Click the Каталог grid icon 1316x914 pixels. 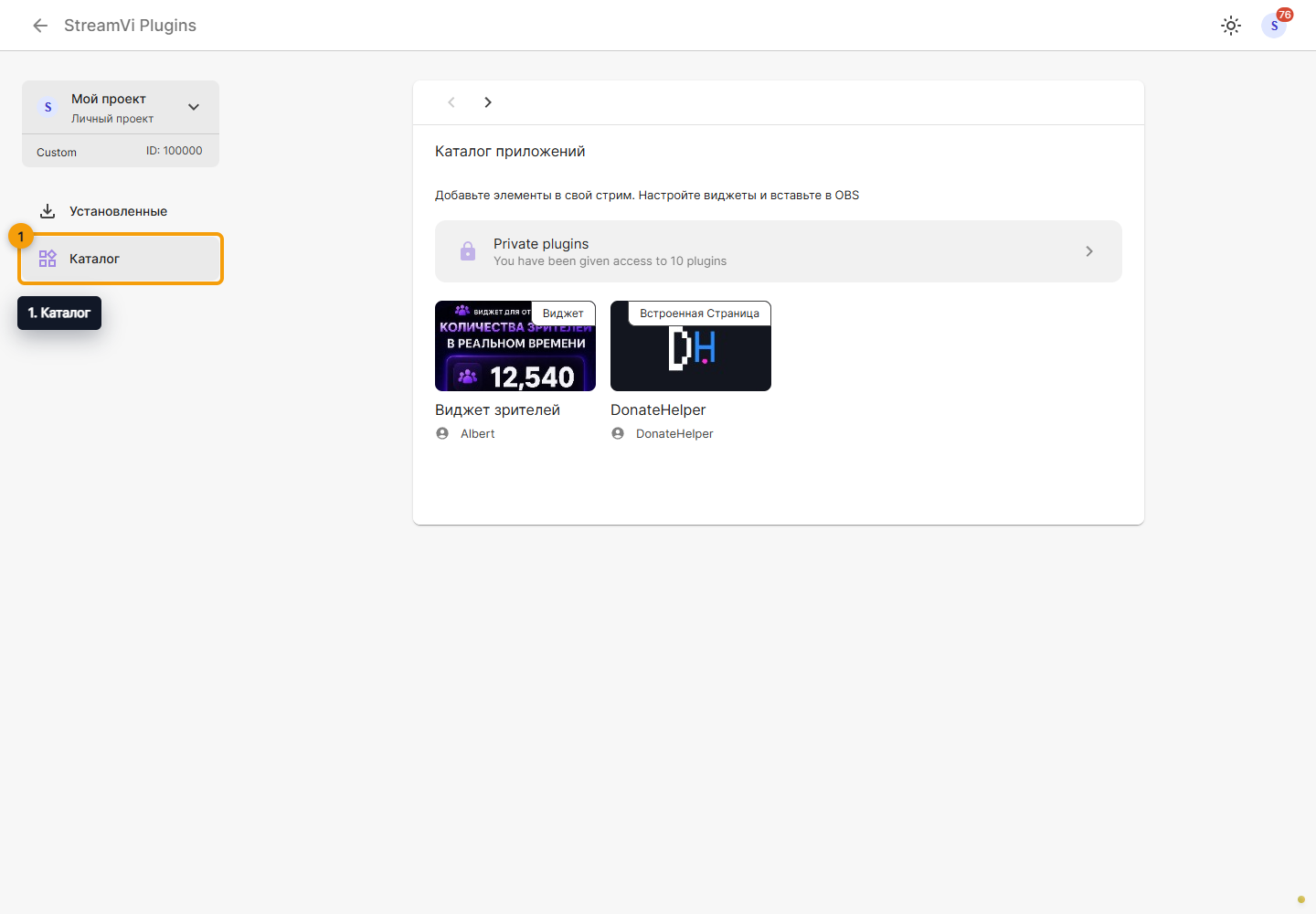(x=48, y=259)
